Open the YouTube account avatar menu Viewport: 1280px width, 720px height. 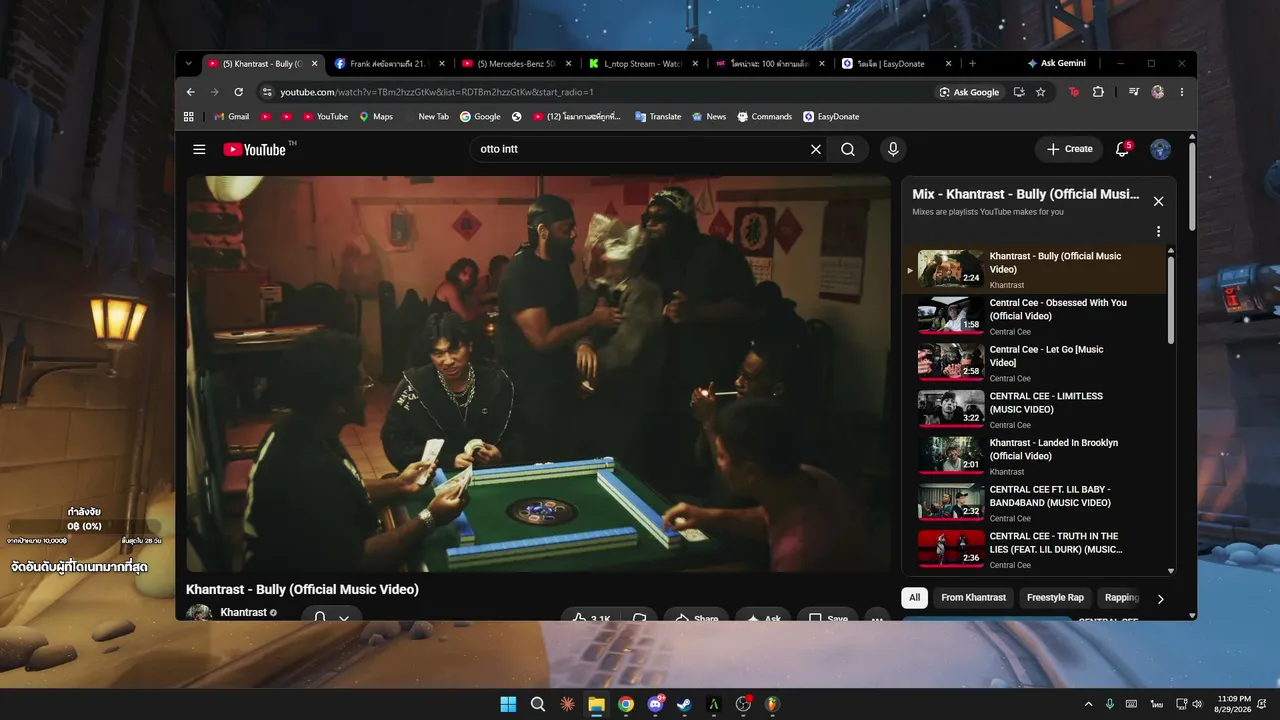coord(1160,149)
